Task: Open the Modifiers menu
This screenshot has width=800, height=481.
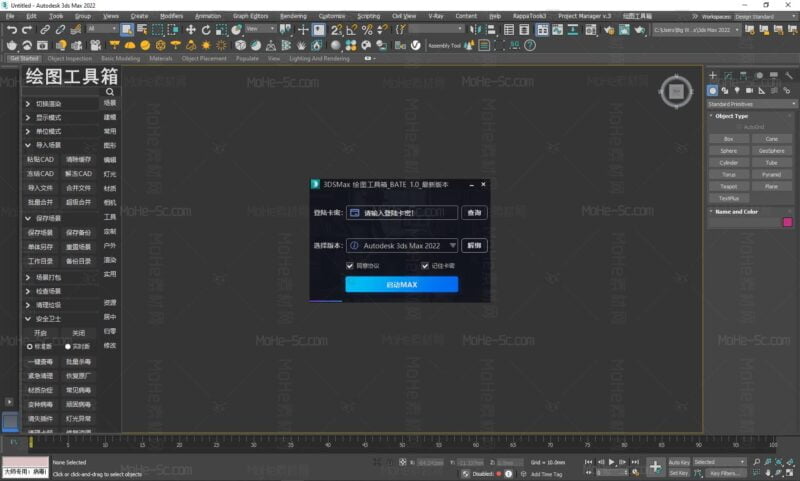Action: [x=171, y=16]
